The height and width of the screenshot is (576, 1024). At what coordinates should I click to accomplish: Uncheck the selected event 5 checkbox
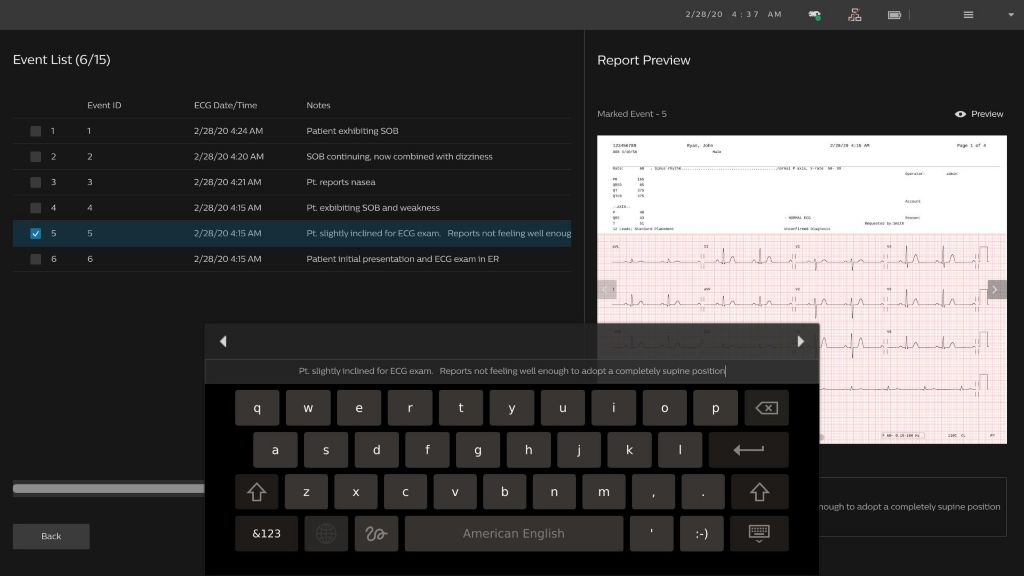pyautogui.click(x=36, y=233)
